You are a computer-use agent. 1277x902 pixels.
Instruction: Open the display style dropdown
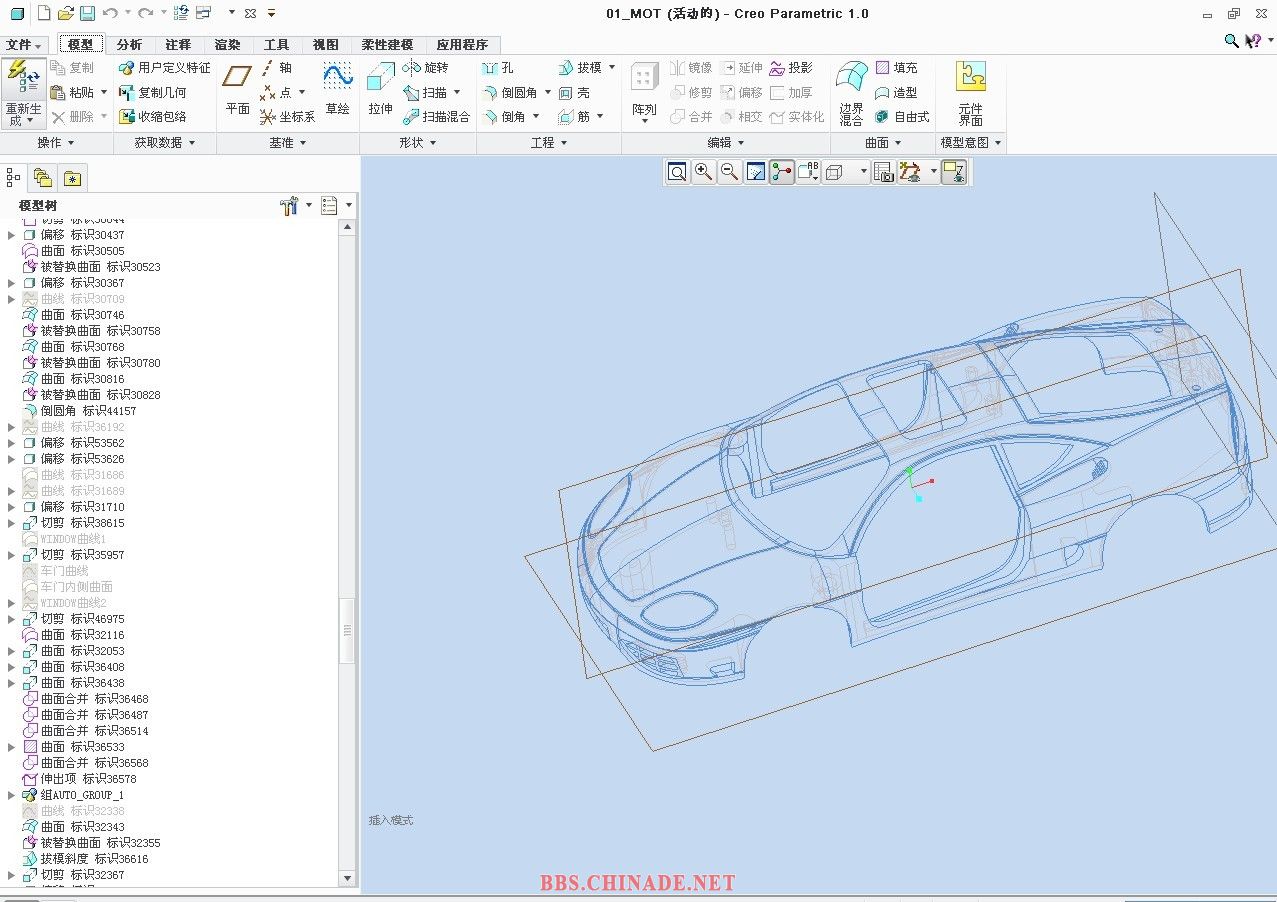pyautogui.click(x=863, y=172)
